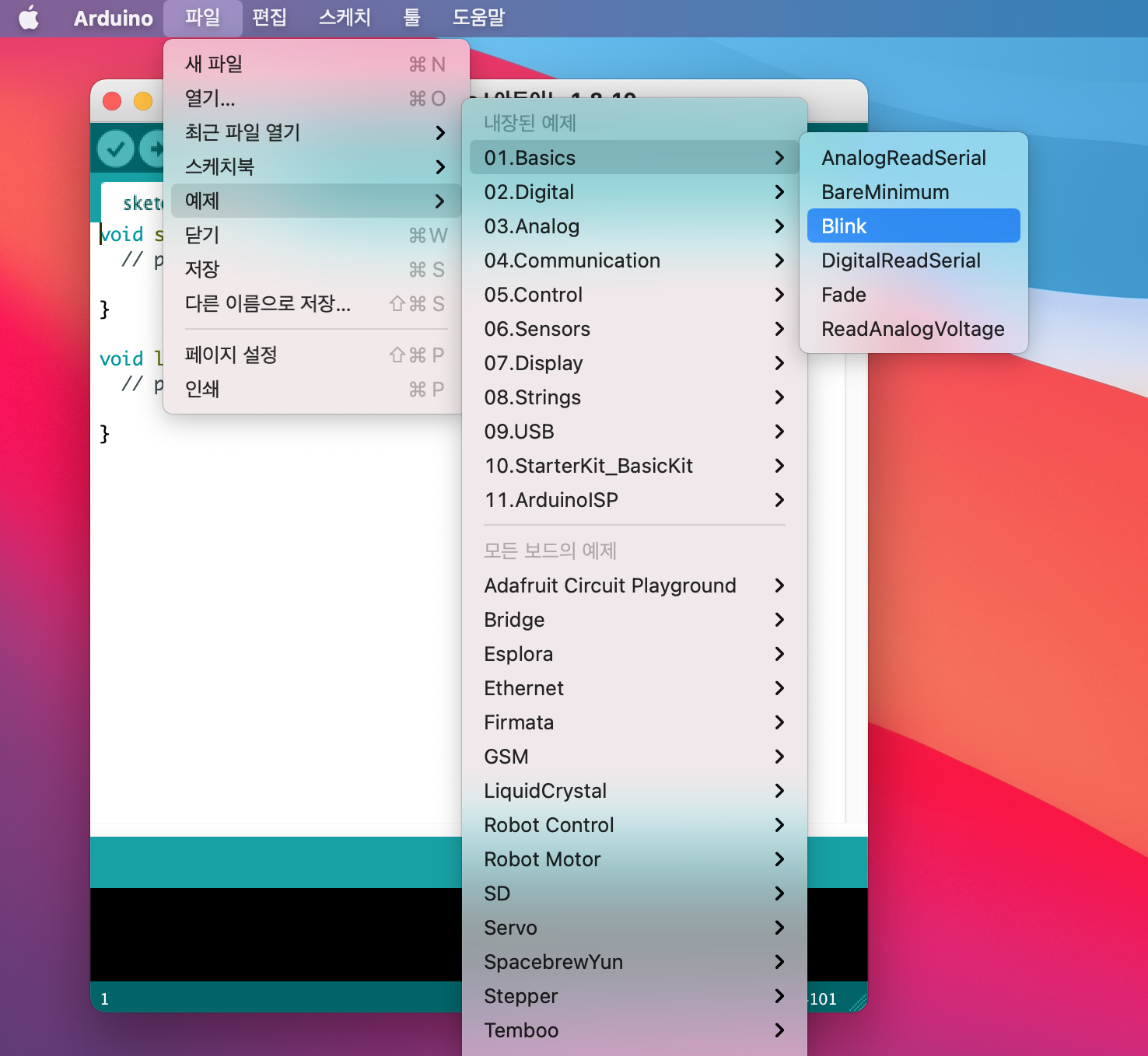Screen dimensions: 1148x1056
Task: Open 페이지 설정 menu entry
Action: [317, 355]
